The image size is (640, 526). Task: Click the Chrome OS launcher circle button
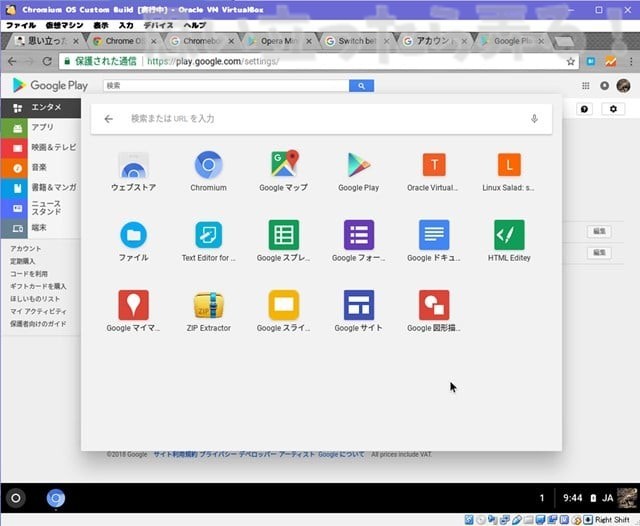click(16, 498)
